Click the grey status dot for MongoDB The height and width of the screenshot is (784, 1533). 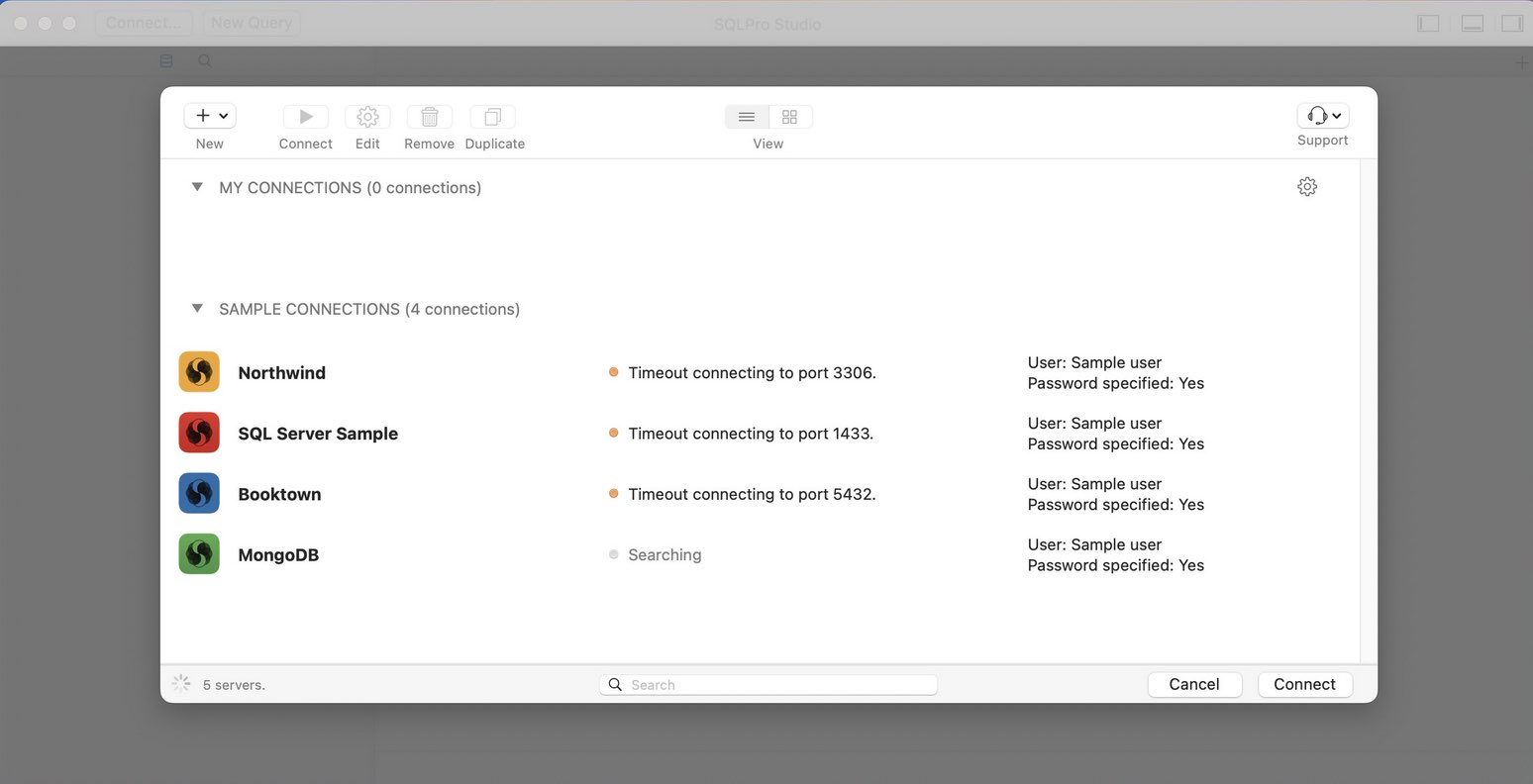(614, 554)
